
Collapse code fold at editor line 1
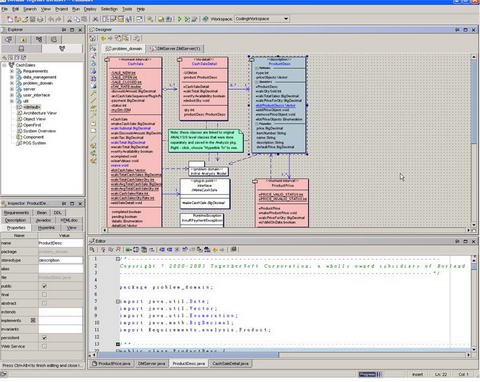pyautogui.click(x=118, y=259)
